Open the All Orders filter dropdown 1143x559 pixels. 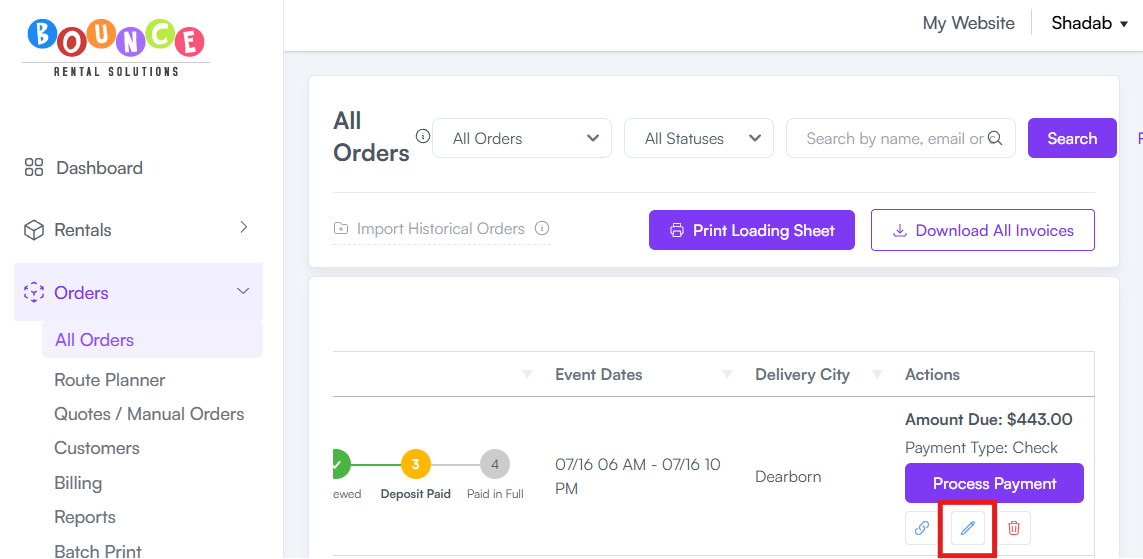[x=522, y=138]
